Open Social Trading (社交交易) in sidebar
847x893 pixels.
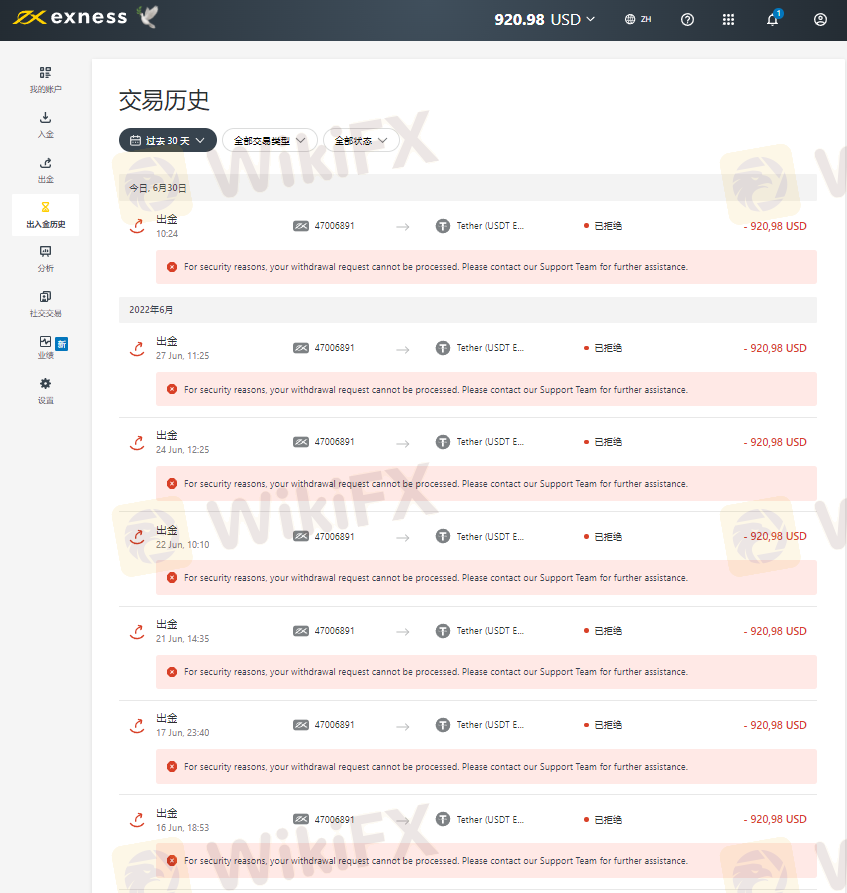[46, 304]
